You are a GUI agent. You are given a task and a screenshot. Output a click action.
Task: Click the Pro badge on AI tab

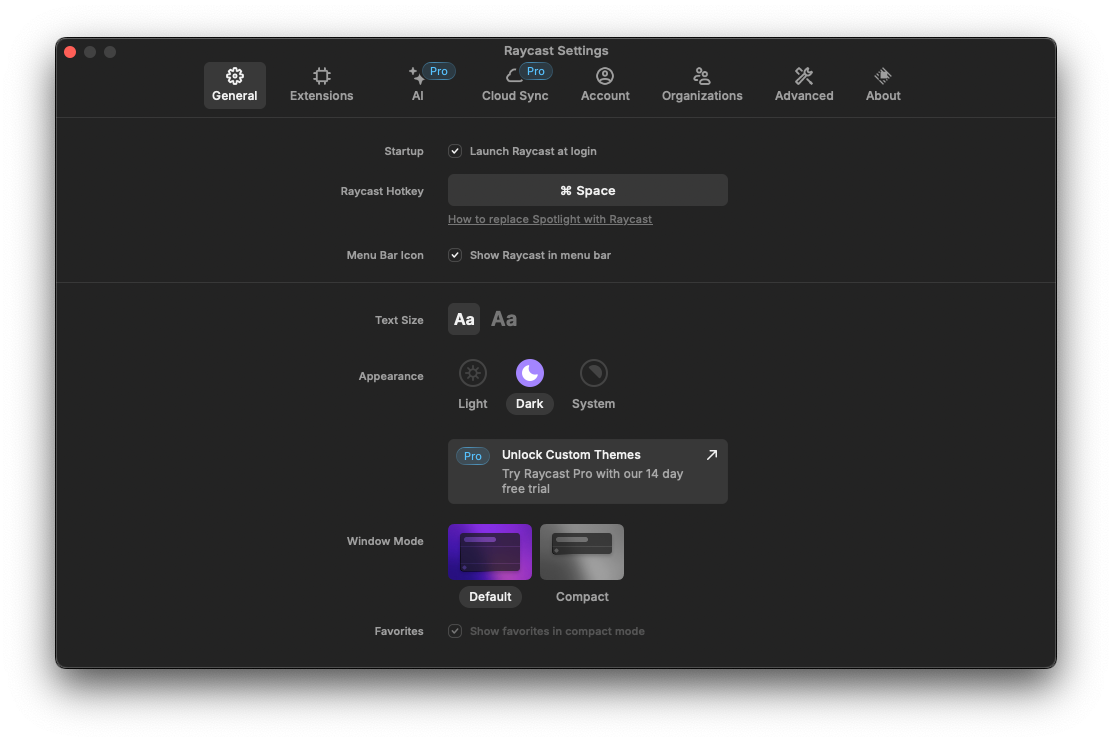click(438, 71)
